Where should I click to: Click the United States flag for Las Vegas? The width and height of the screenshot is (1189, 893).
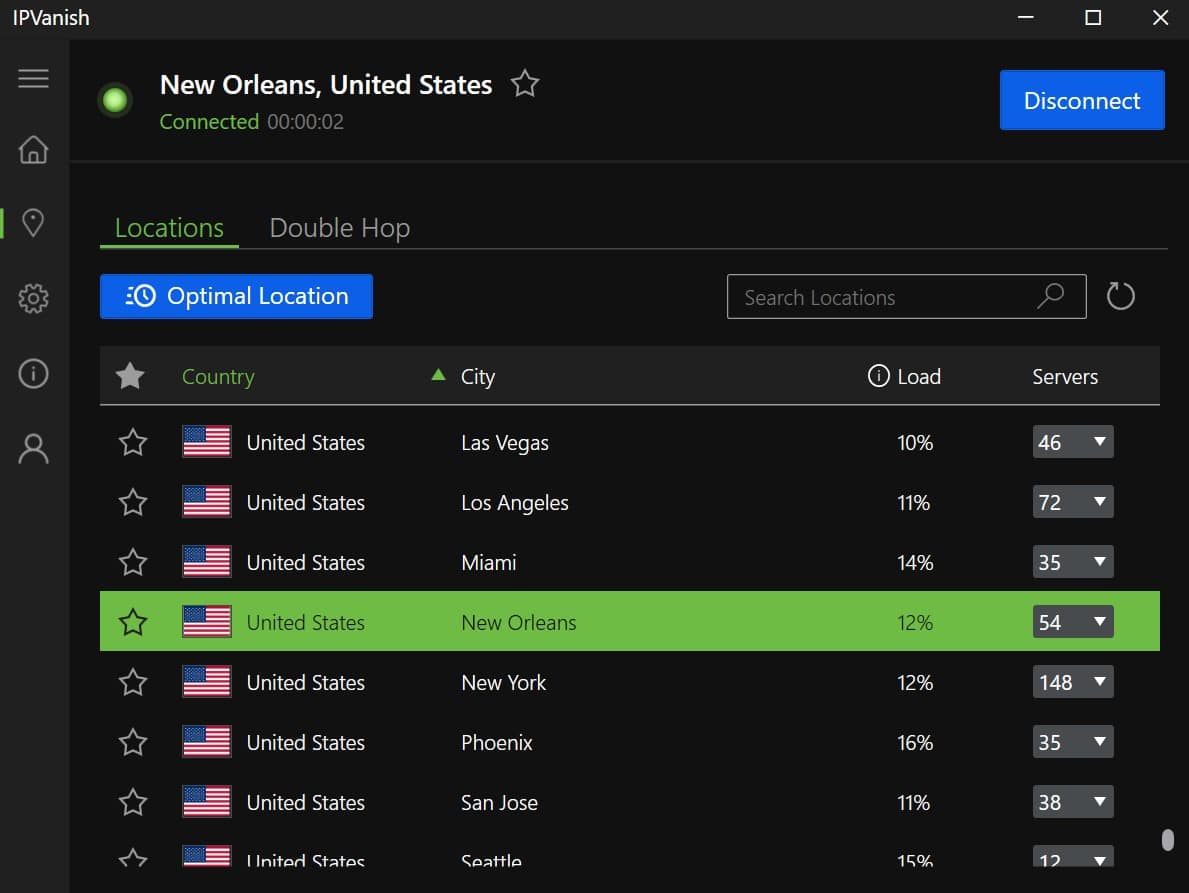coord(207,442)
